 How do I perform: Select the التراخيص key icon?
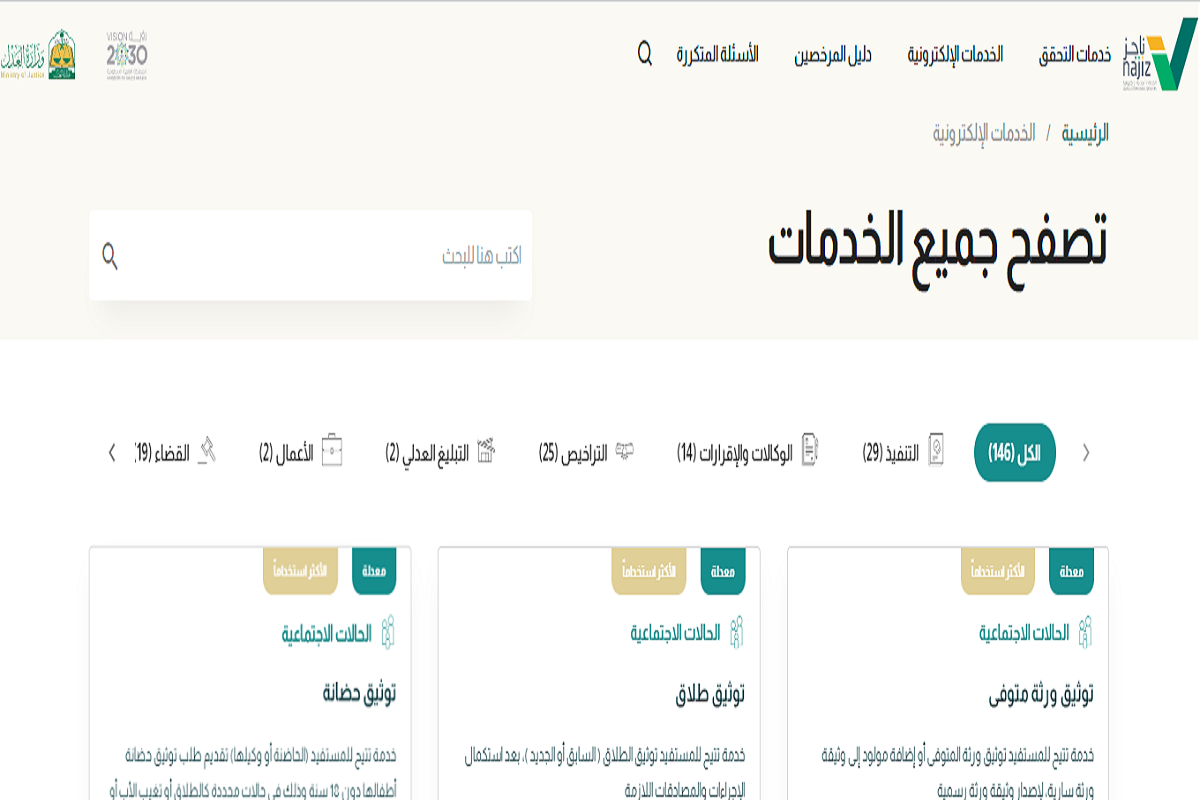(x=625, y=452)
